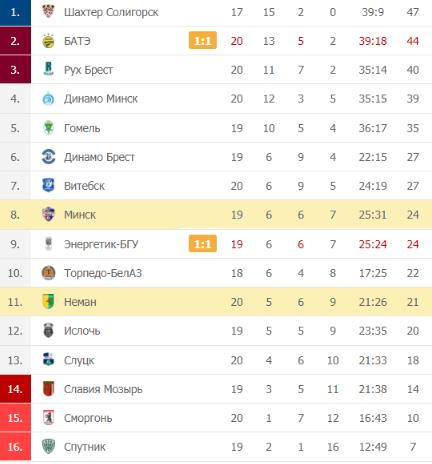Image resolution: width=432 pixels, height=464 pixels.
Task: Click the Рух Брест team emblem
Action: click(48, 69)
